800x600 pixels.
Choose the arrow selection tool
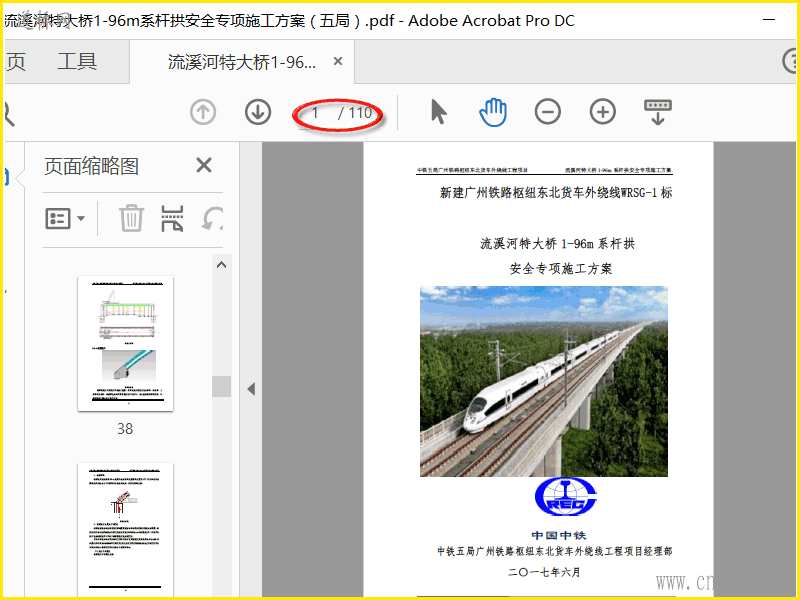click(x=438, y=112)
